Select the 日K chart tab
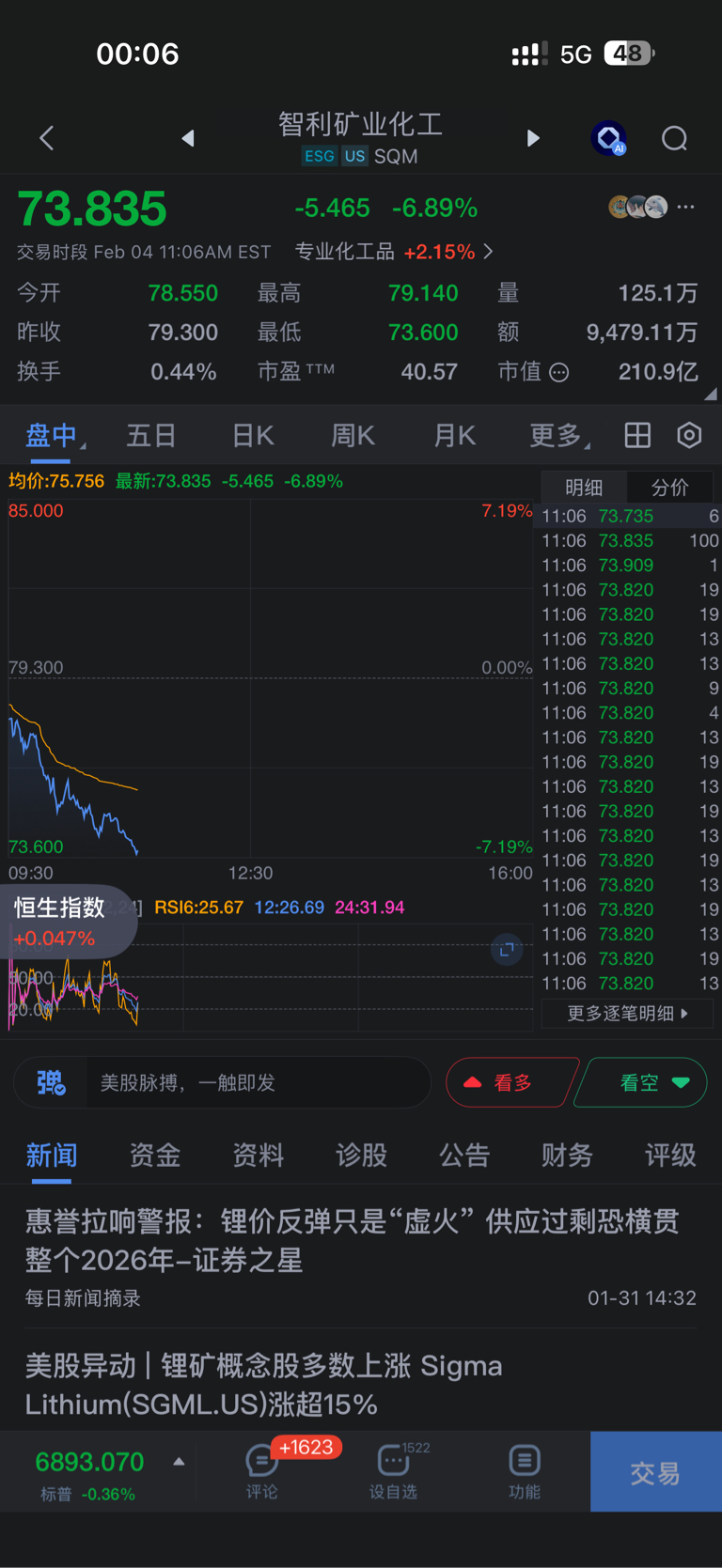This screenshot has width=722, height=1568. [253, 435]
